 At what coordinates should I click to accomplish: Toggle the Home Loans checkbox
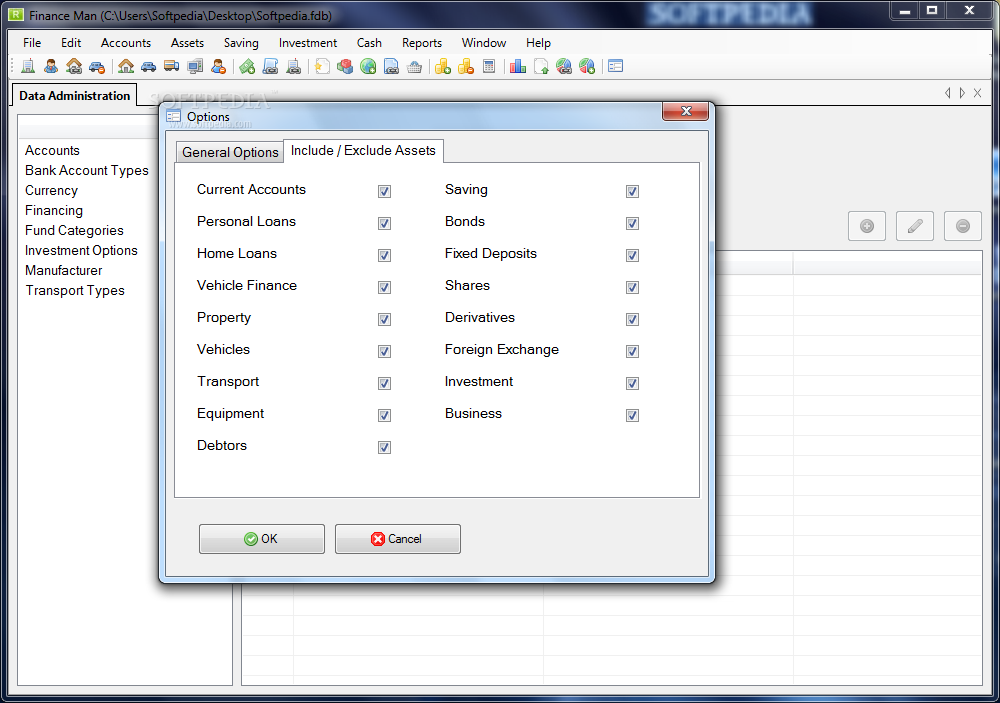384,255
